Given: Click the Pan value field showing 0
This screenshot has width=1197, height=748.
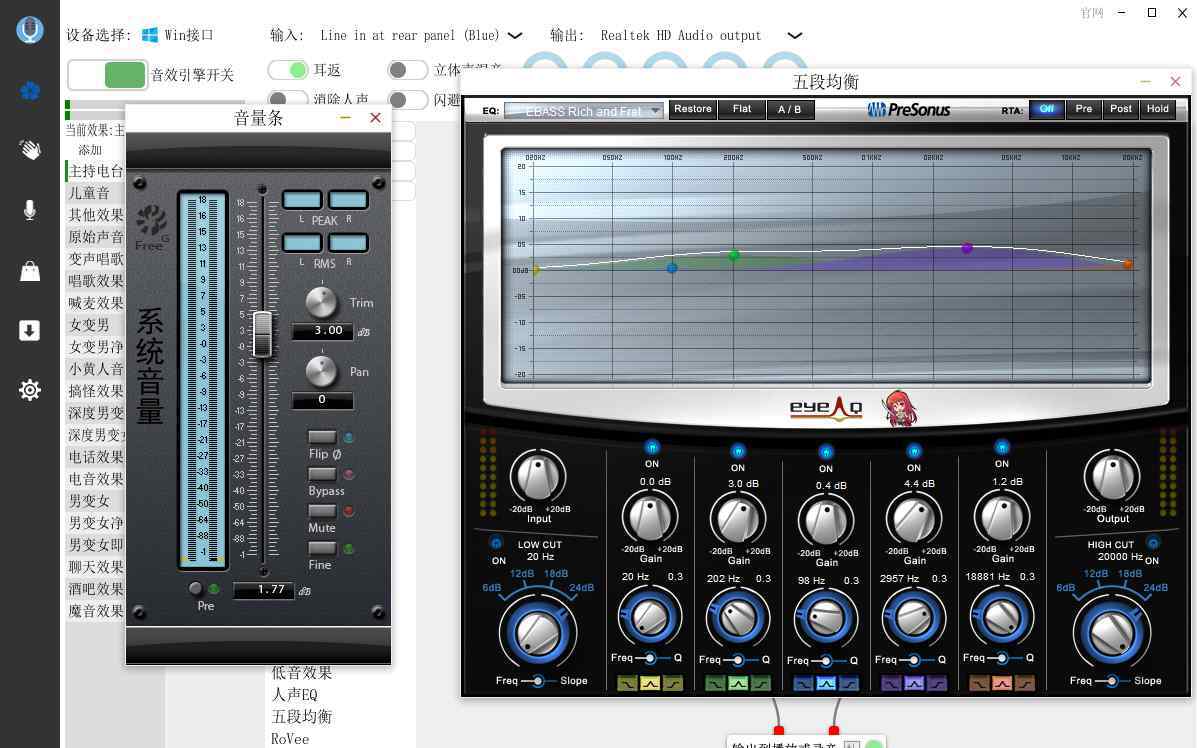Looking at the screenshot, I should pos(322,400).
